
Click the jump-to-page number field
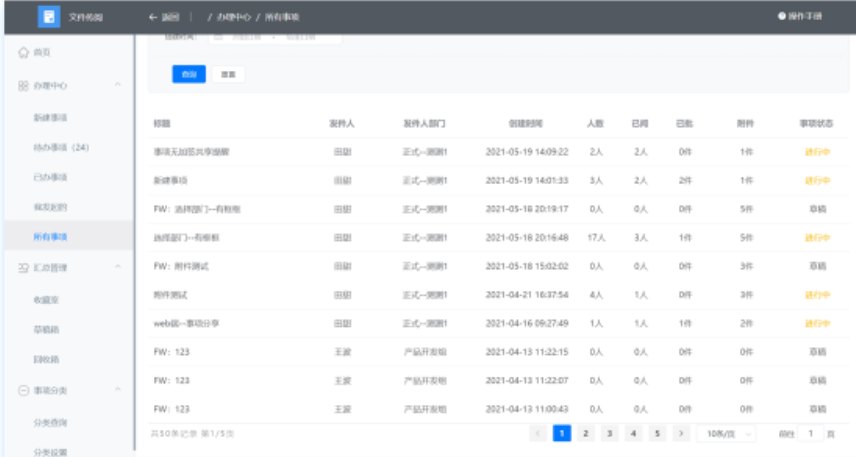[x=811, y=434]
